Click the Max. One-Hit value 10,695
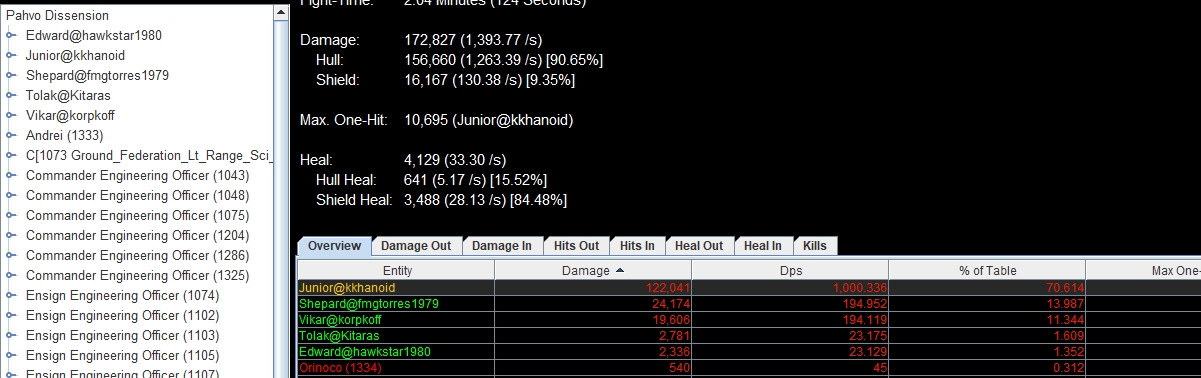 [x=426, y=120]
